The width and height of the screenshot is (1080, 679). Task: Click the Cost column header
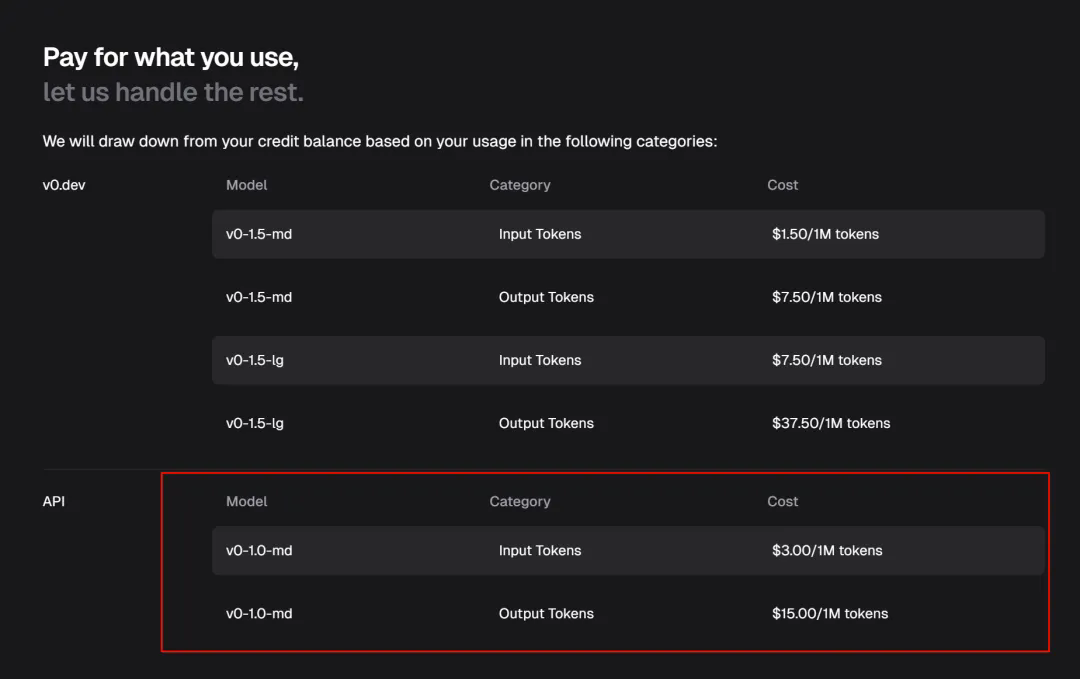click(x=782, y=185)
